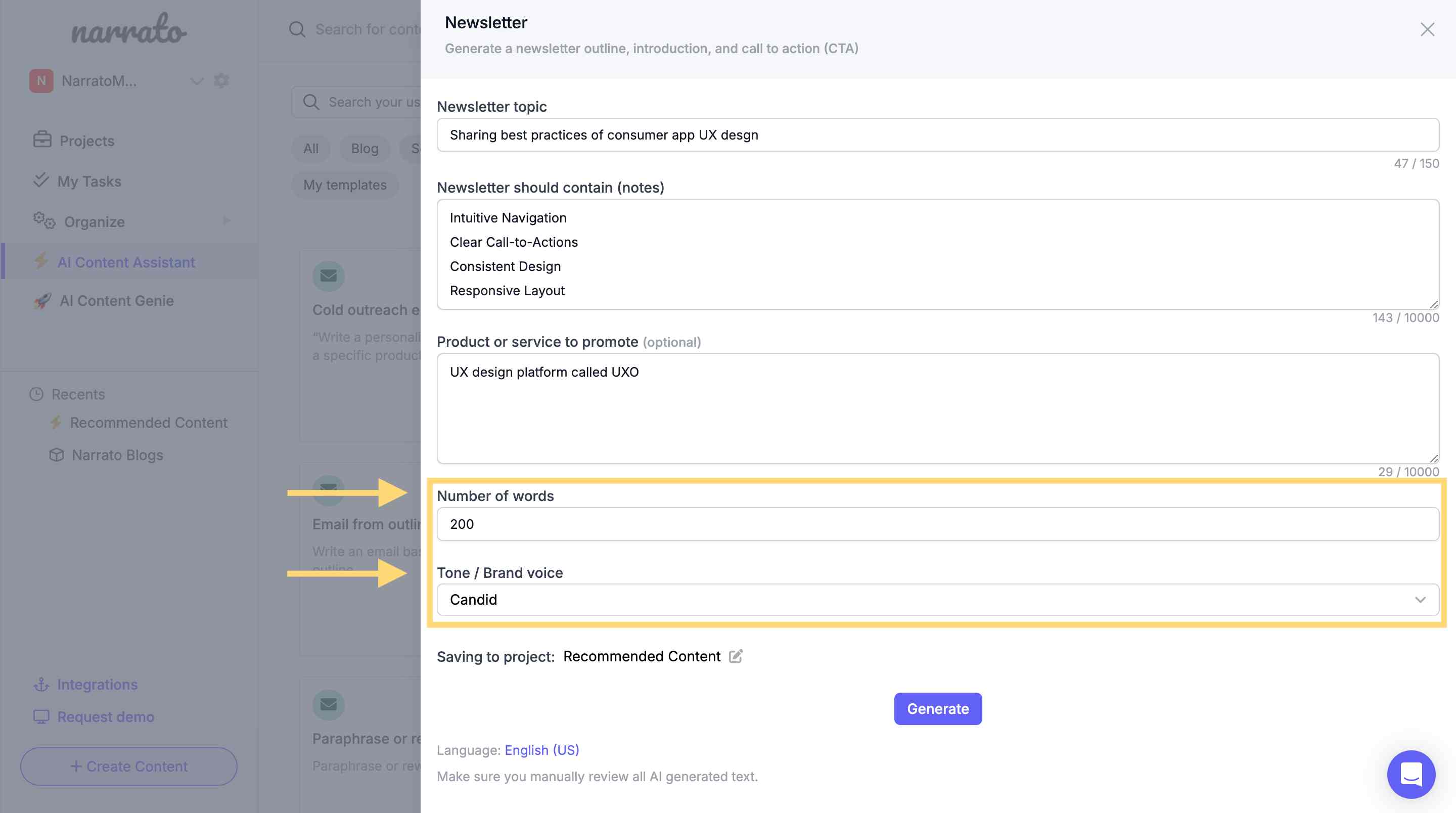
Task: Grab the product textarea resize handle
Action: (1433, 459)
